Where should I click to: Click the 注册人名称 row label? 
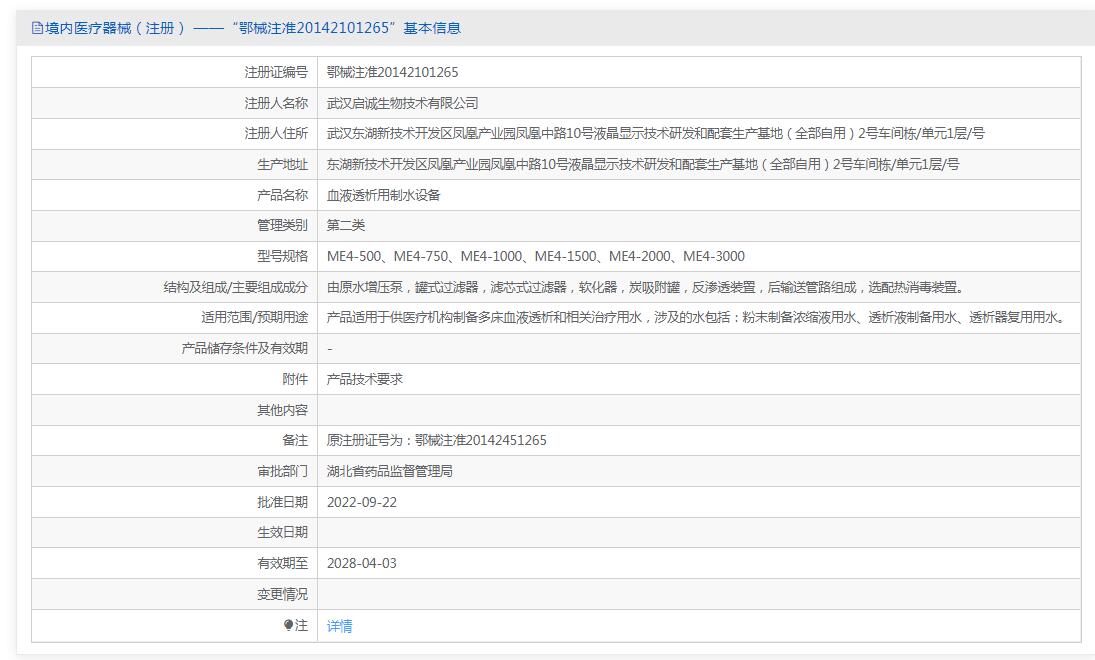pos(276,103)
